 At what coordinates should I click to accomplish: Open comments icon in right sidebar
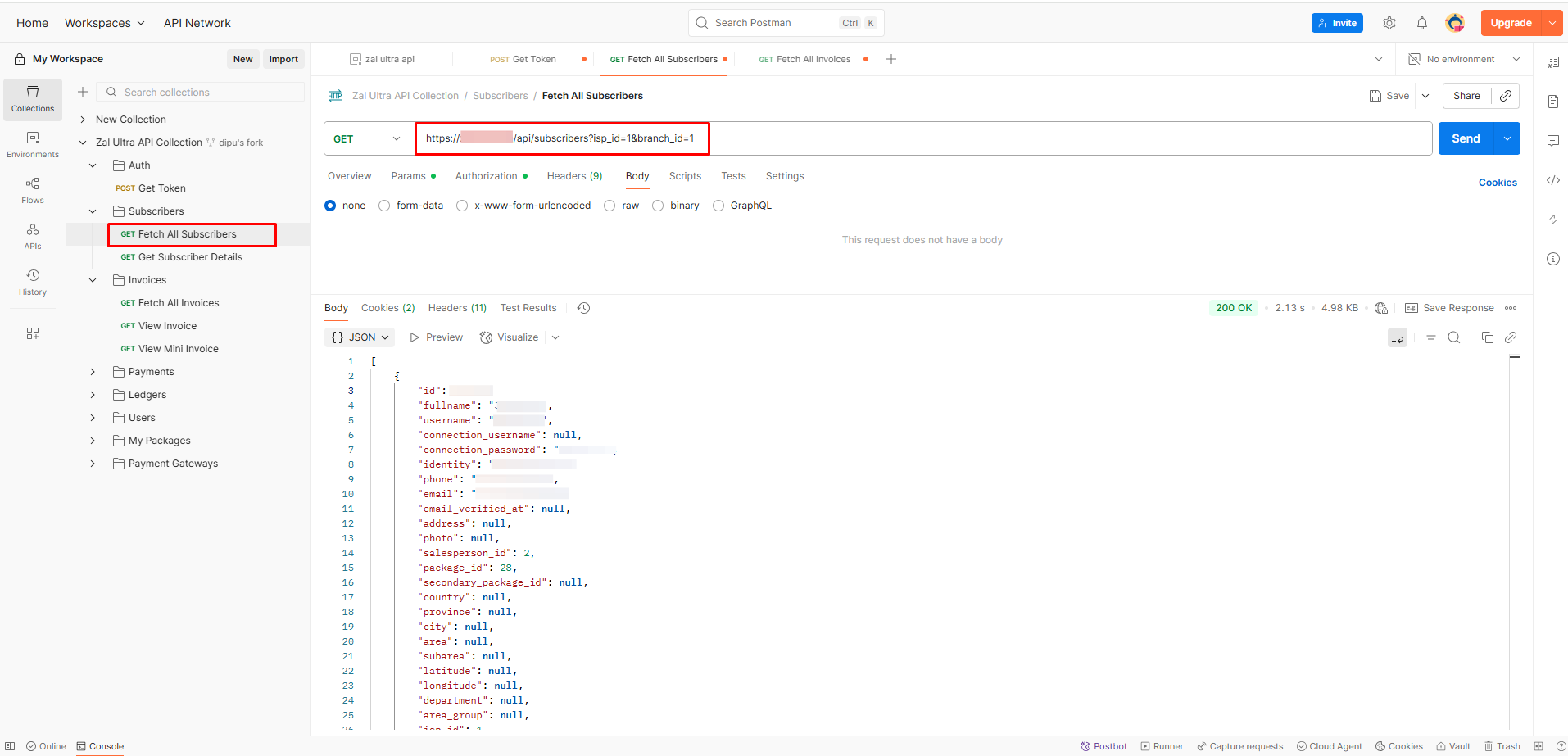[x=1552, y=141]
